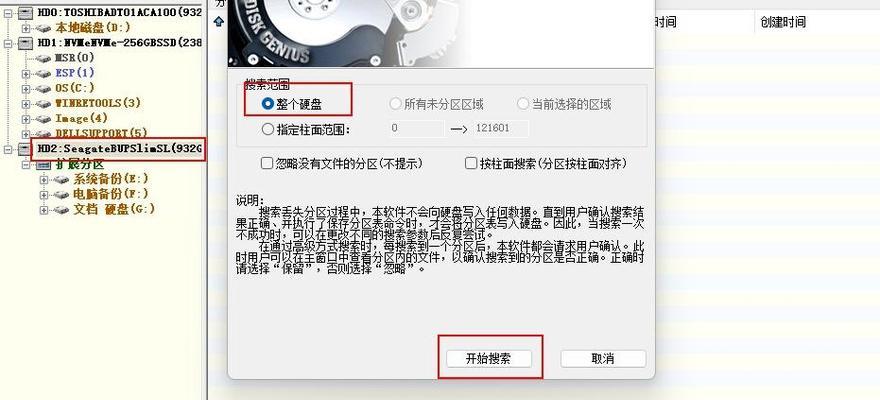Viewport: 880px width, 400px height.
Task: Click the 文档 硬盘(G:) drive icon
Action: click(x=61, y=210)
